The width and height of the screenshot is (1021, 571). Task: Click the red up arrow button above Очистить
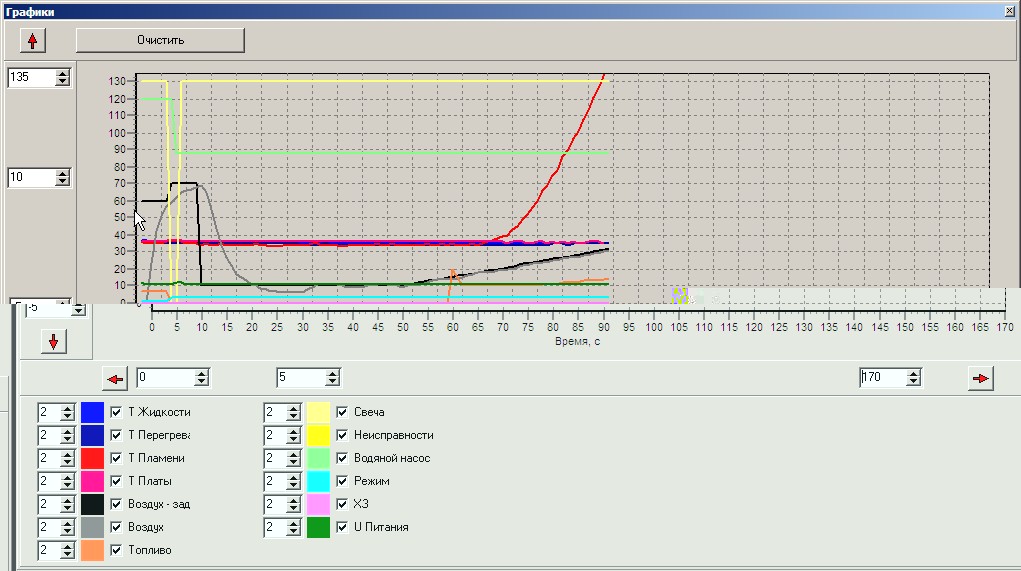(33, 40)
